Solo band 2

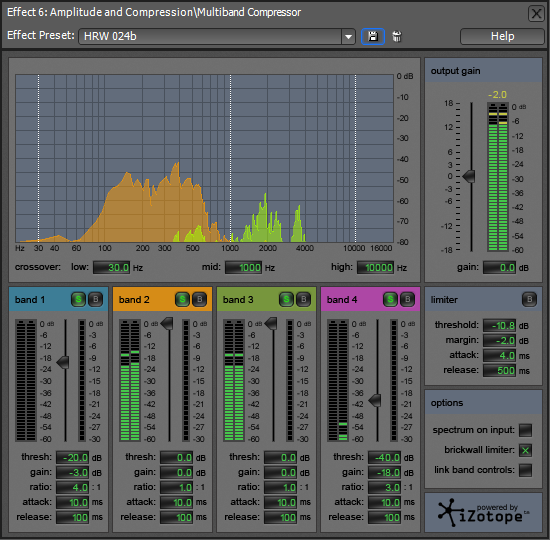coord(182,299)
